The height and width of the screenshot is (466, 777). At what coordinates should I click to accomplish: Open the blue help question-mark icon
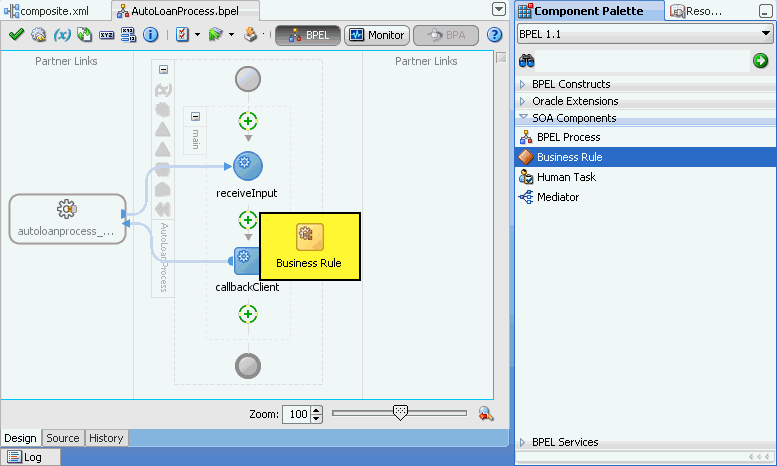(x=495, y=35)
